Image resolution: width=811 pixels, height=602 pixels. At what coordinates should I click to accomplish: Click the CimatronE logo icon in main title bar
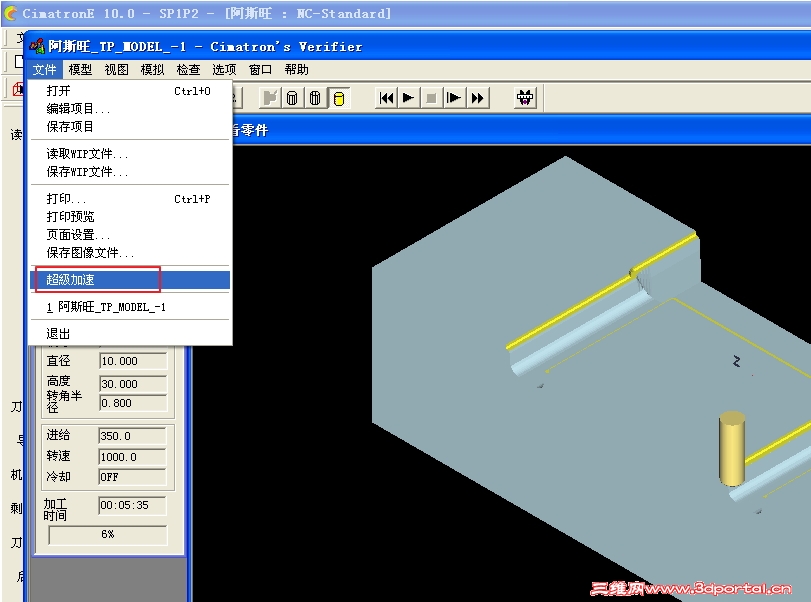click(10, 13)
